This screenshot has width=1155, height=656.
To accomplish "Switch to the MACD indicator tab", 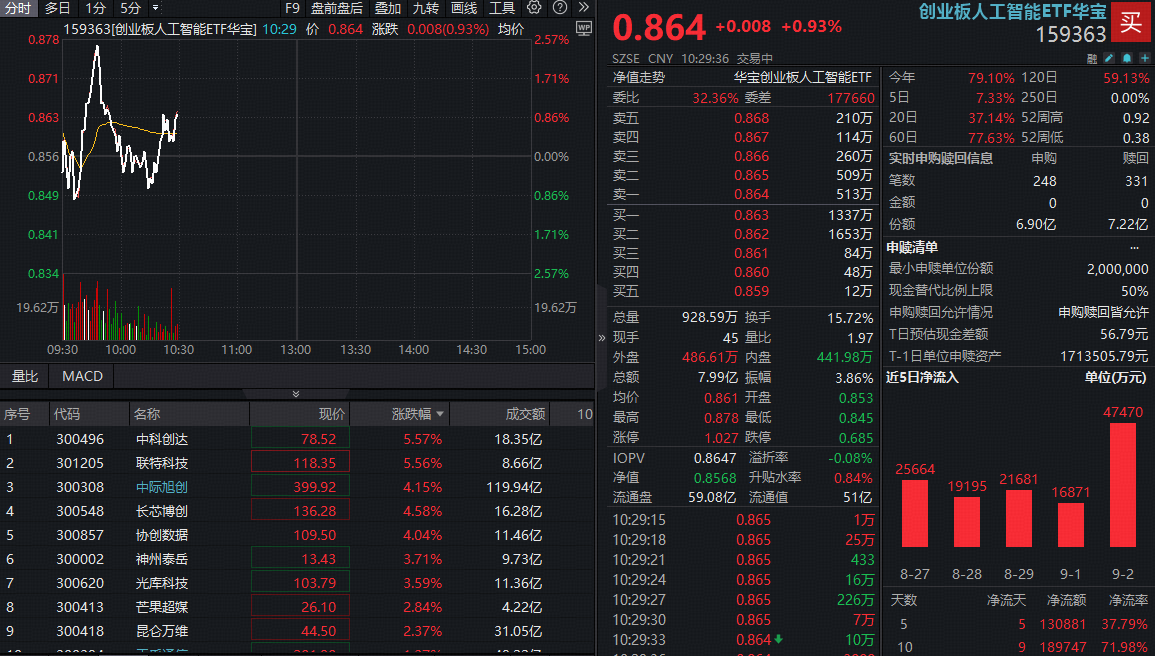I will tap(82, 376).
